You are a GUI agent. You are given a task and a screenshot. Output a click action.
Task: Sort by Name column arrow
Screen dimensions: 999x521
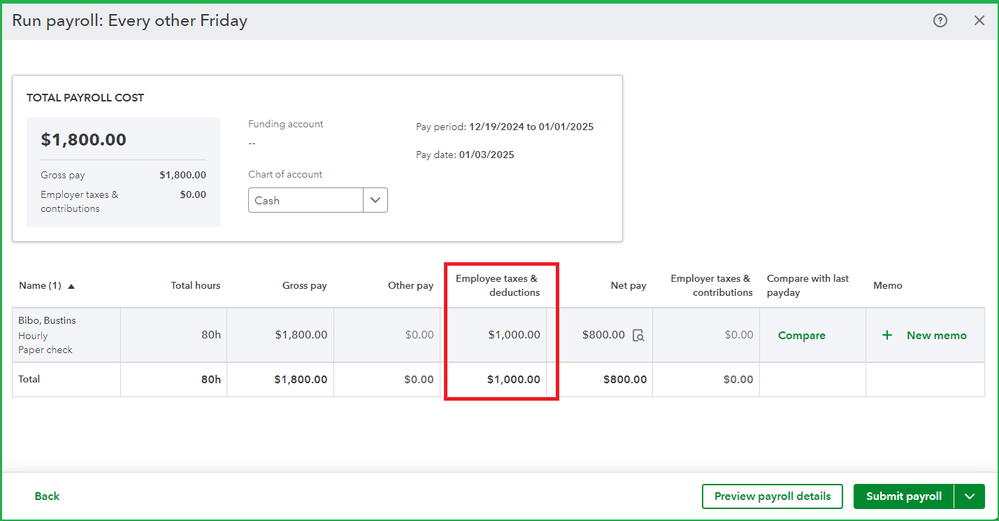pos(71,286)
